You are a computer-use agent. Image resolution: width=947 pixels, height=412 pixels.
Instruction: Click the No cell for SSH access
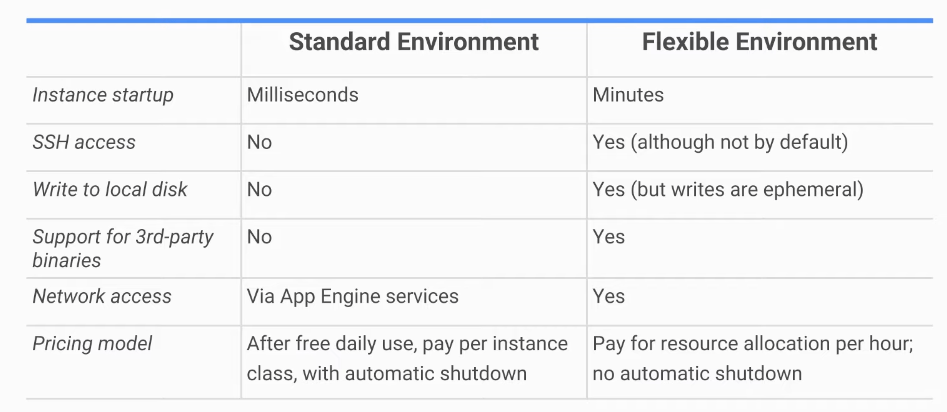(x=259, y=142)
